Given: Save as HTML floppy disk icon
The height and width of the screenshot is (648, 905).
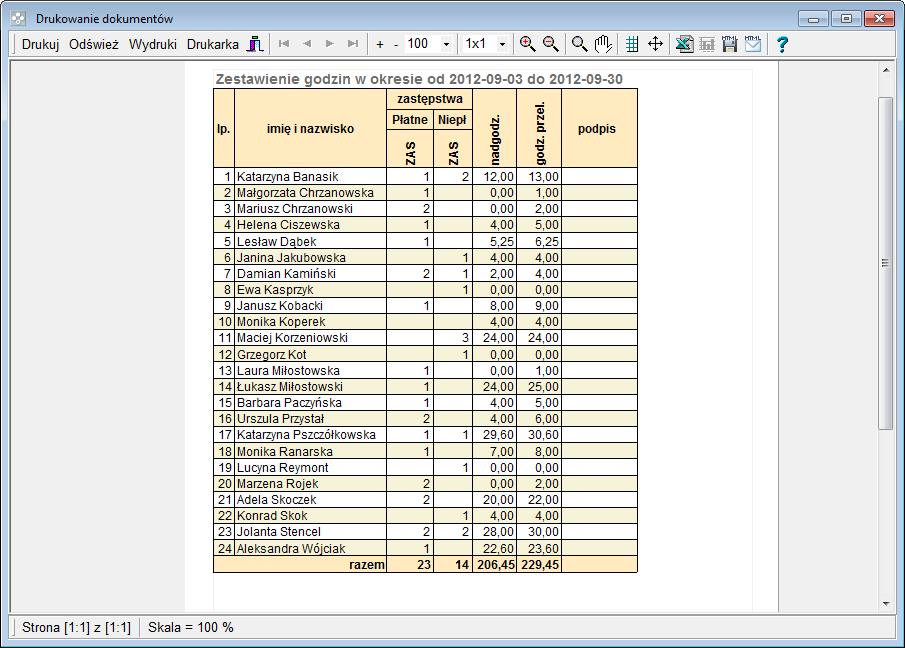Looking at the screenshot, I should click(x=730, y=44).
